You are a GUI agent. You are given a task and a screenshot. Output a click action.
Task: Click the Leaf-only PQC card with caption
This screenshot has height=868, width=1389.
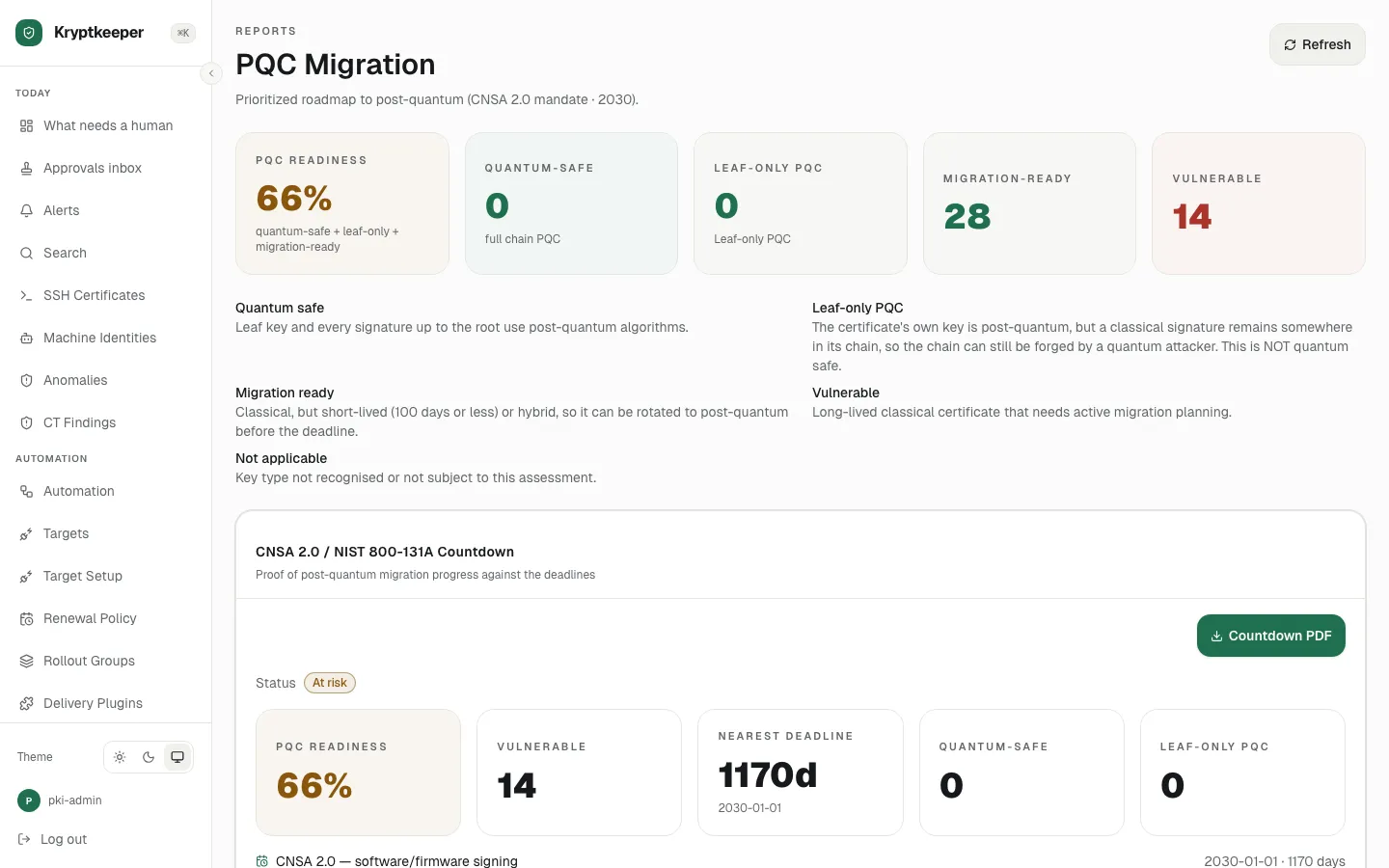coord(801,203)
